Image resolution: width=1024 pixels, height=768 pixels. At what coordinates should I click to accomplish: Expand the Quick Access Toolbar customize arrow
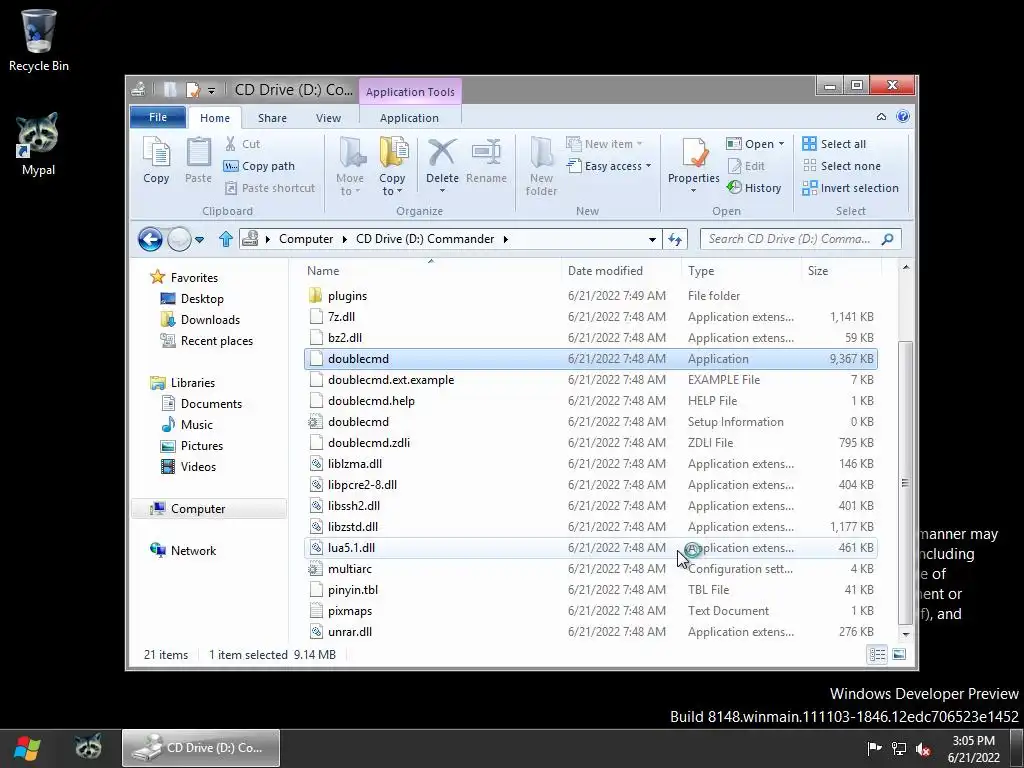click(x=211, y=90)
